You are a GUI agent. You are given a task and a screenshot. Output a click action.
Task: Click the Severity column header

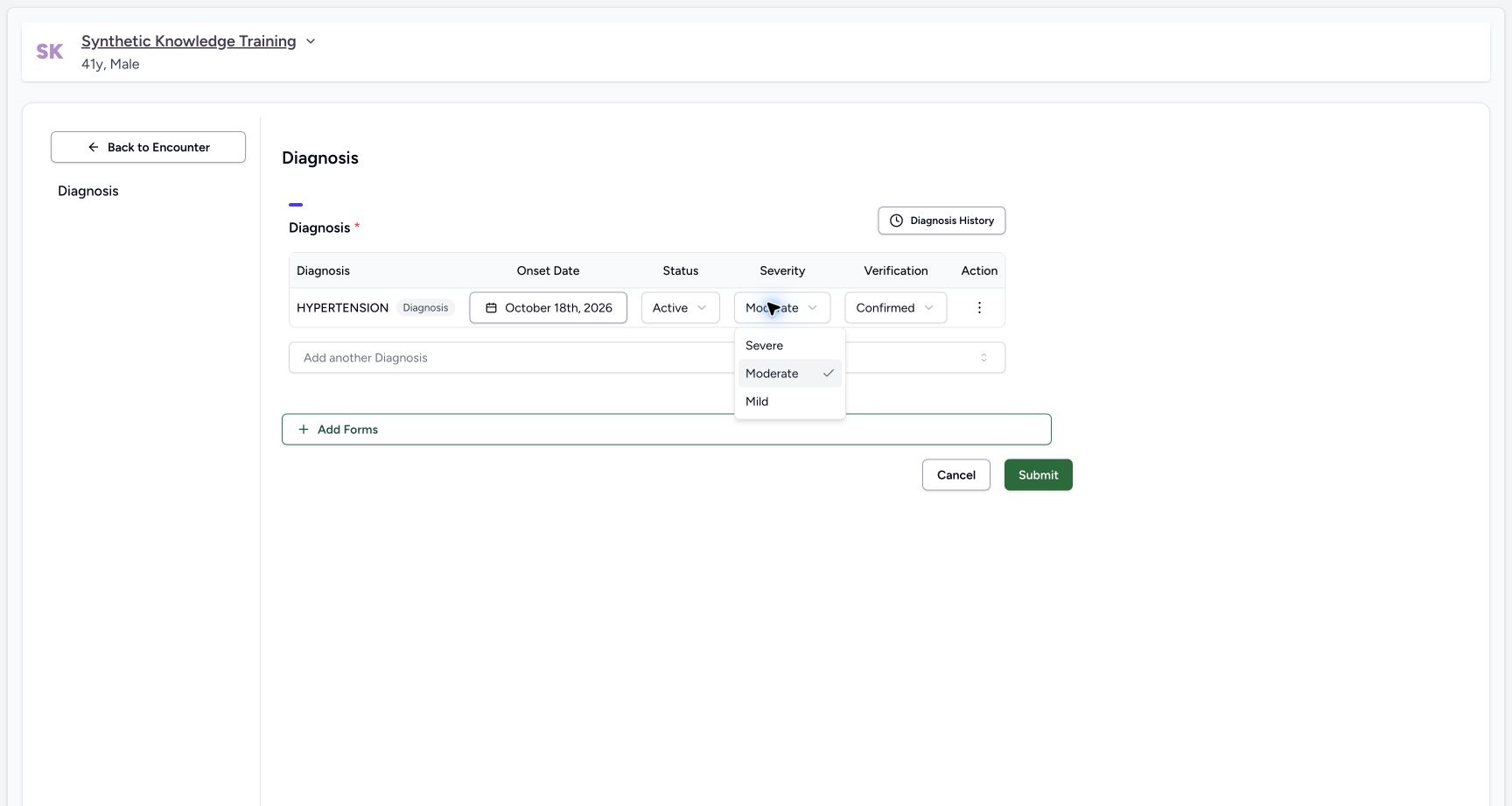coord(782,271)
